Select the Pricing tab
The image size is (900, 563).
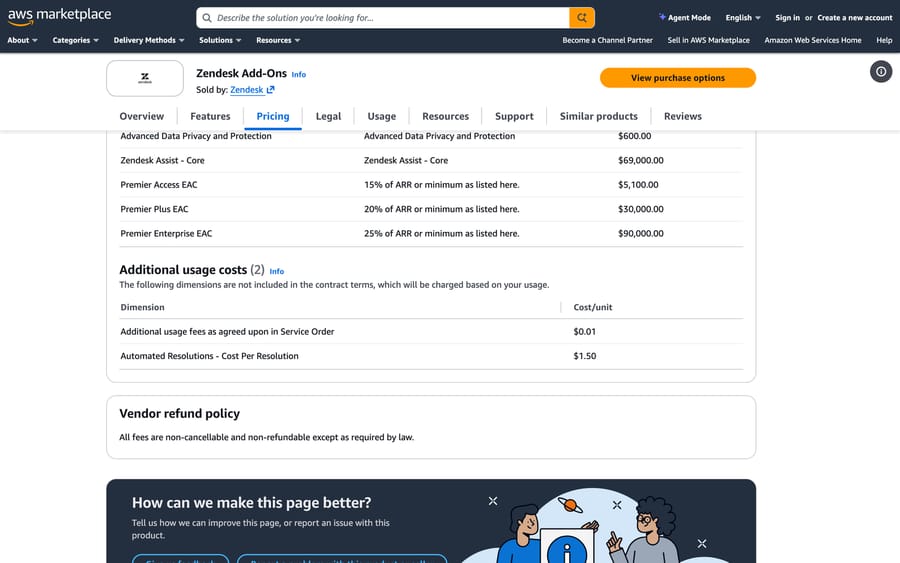[x=273, y=116]
